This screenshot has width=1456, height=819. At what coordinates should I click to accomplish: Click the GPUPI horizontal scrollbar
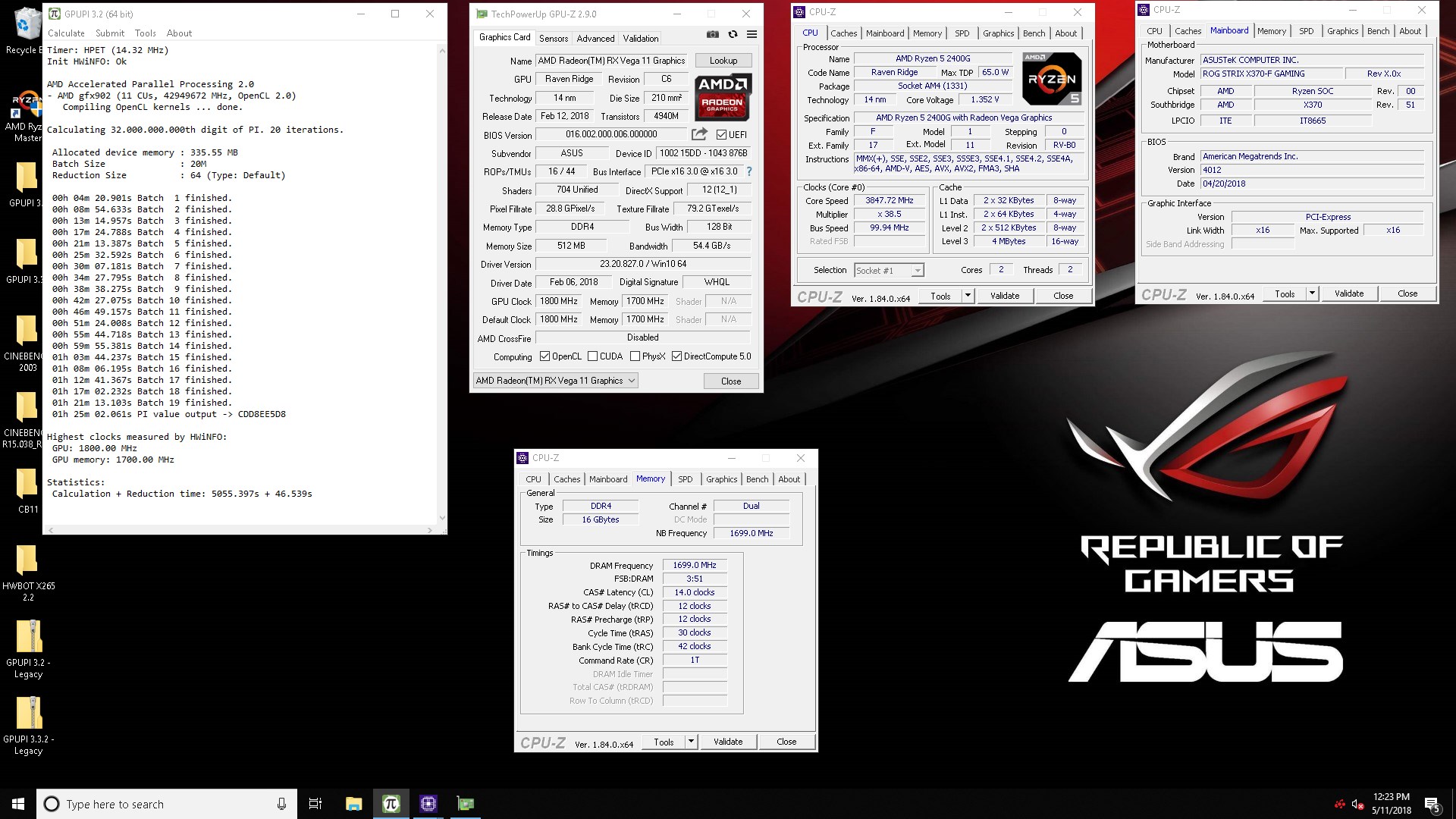click(240, 530)
